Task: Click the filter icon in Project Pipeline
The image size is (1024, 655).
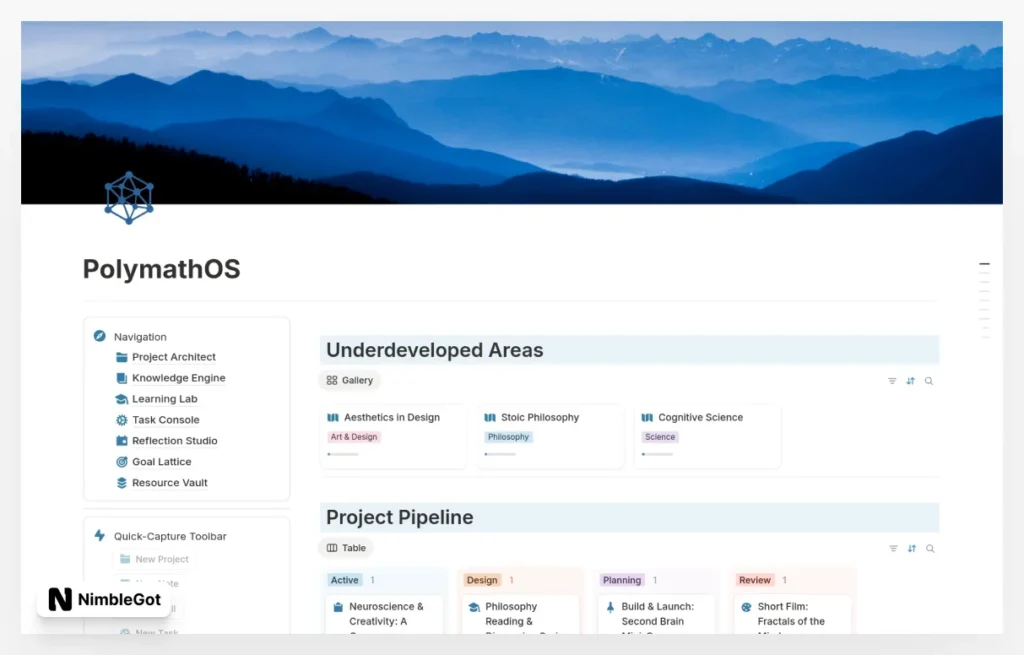Action: tap(892, 548)
